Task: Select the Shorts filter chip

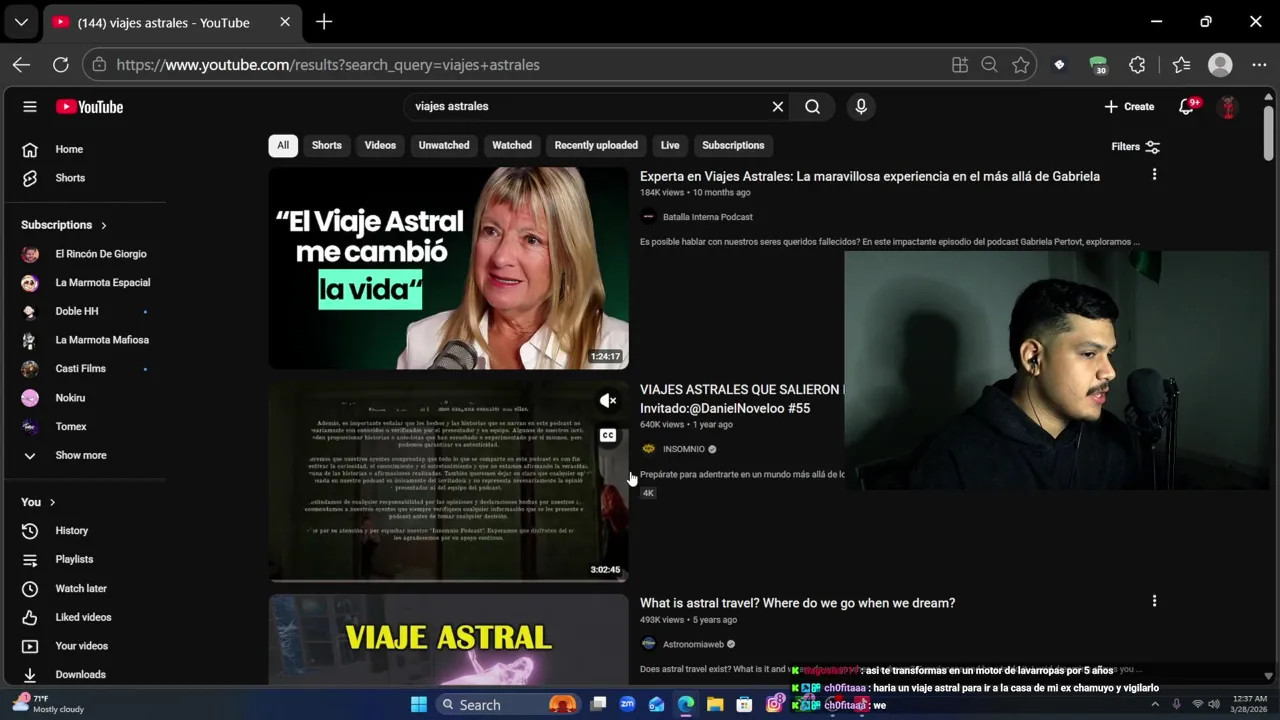Action: [x=327, y=145]
